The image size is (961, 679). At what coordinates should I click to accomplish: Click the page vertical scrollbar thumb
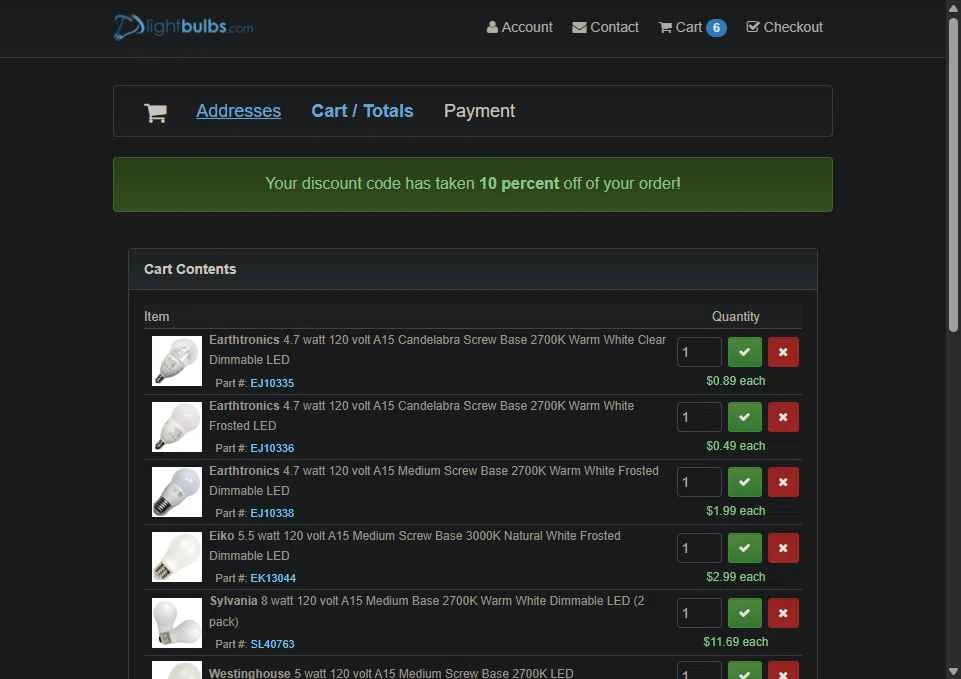953,175
